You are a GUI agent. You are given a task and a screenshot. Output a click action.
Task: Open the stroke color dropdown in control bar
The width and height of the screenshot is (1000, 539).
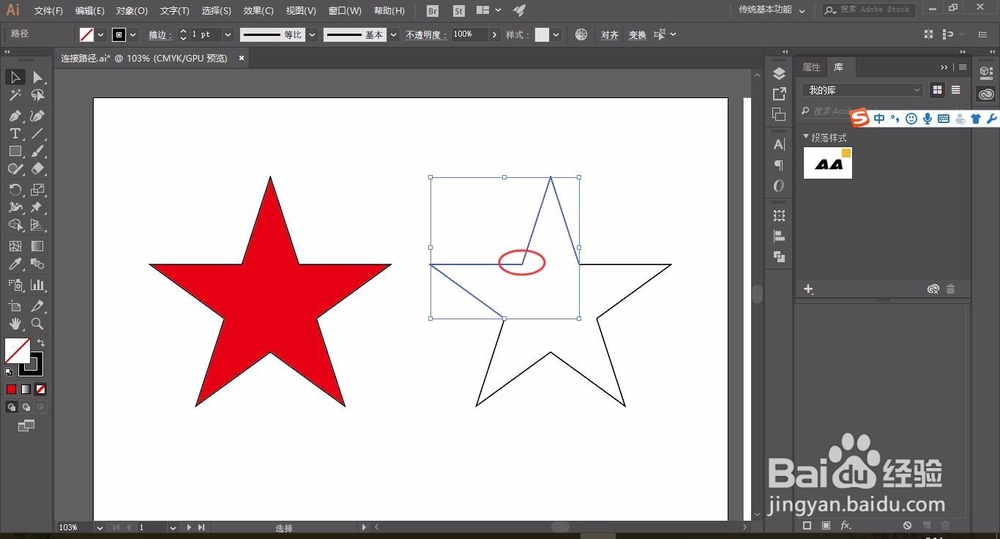coord(133,34)
